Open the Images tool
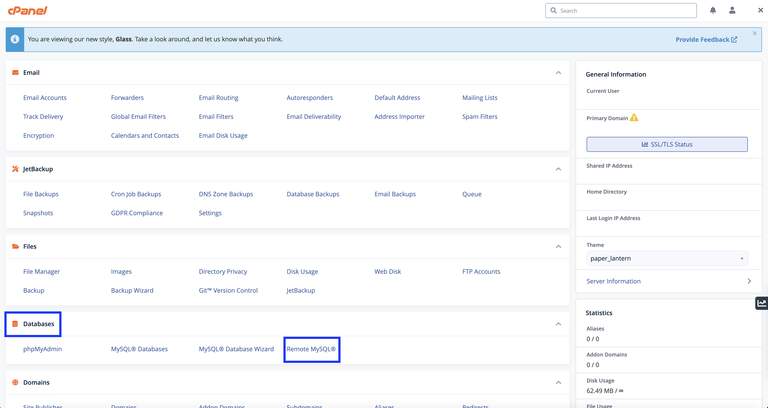Screen dimensions: 768x408 121,272
